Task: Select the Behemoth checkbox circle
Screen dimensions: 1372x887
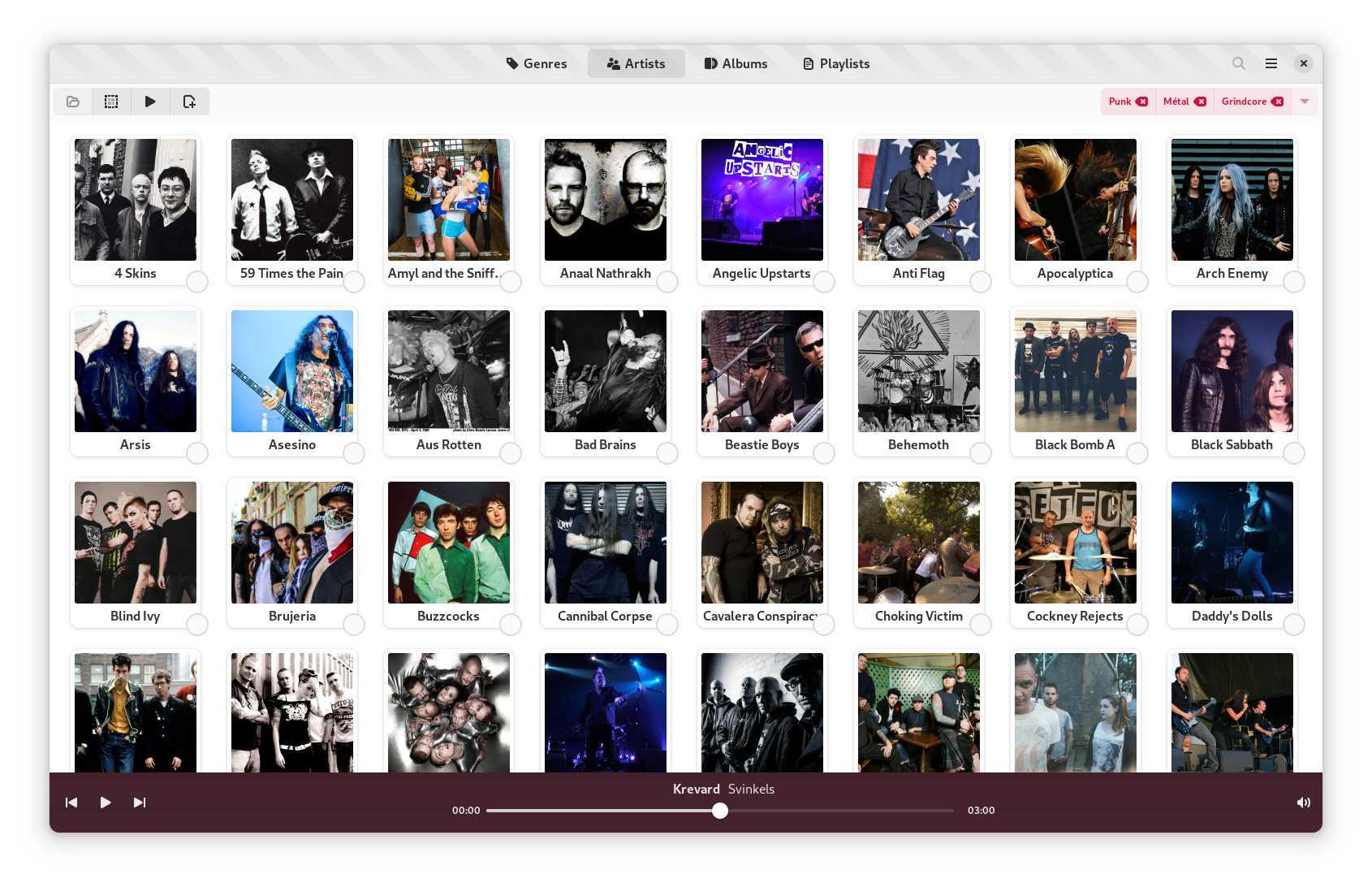Action: (981, 453)
